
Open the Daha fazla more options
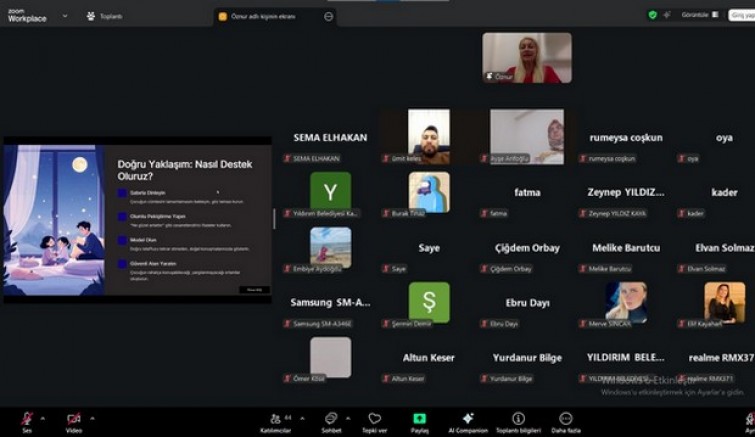565,419
